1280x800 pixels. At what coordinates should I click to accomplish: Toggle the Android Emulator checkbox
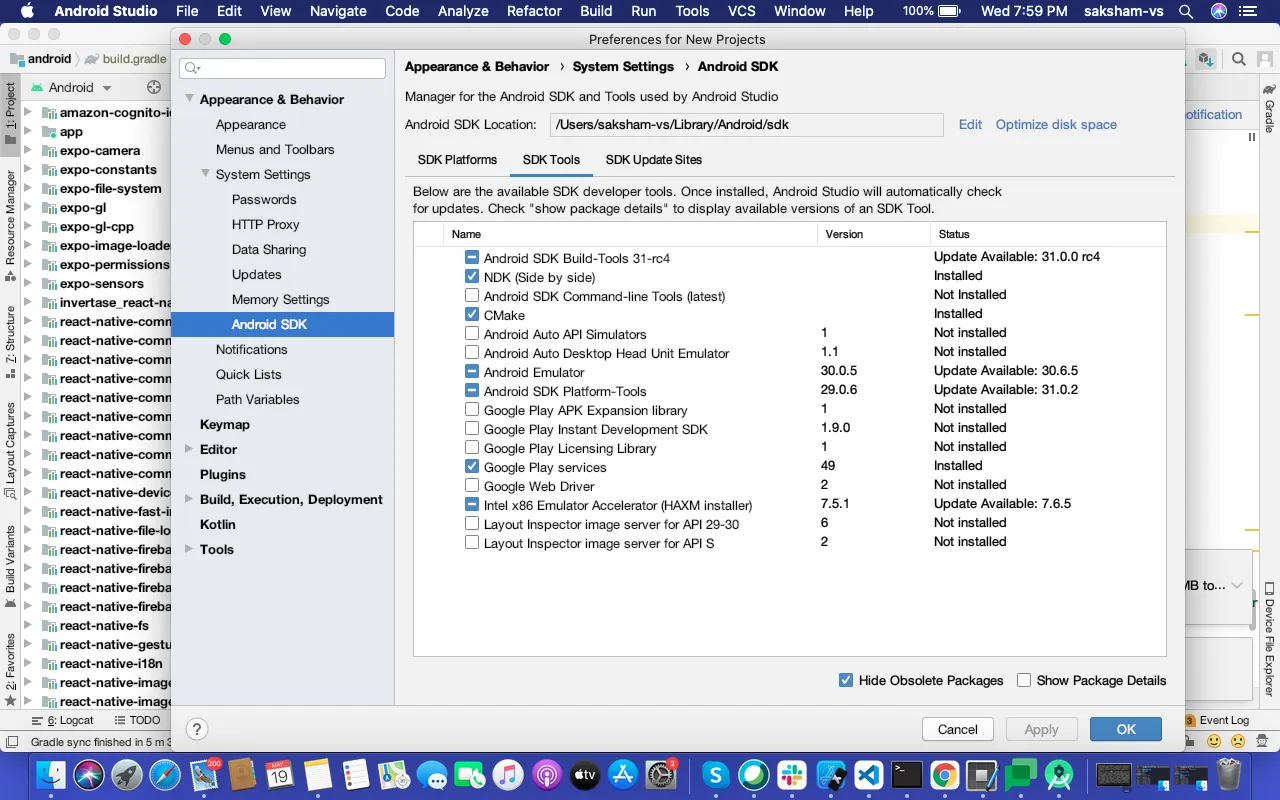(x=472, y=372)
